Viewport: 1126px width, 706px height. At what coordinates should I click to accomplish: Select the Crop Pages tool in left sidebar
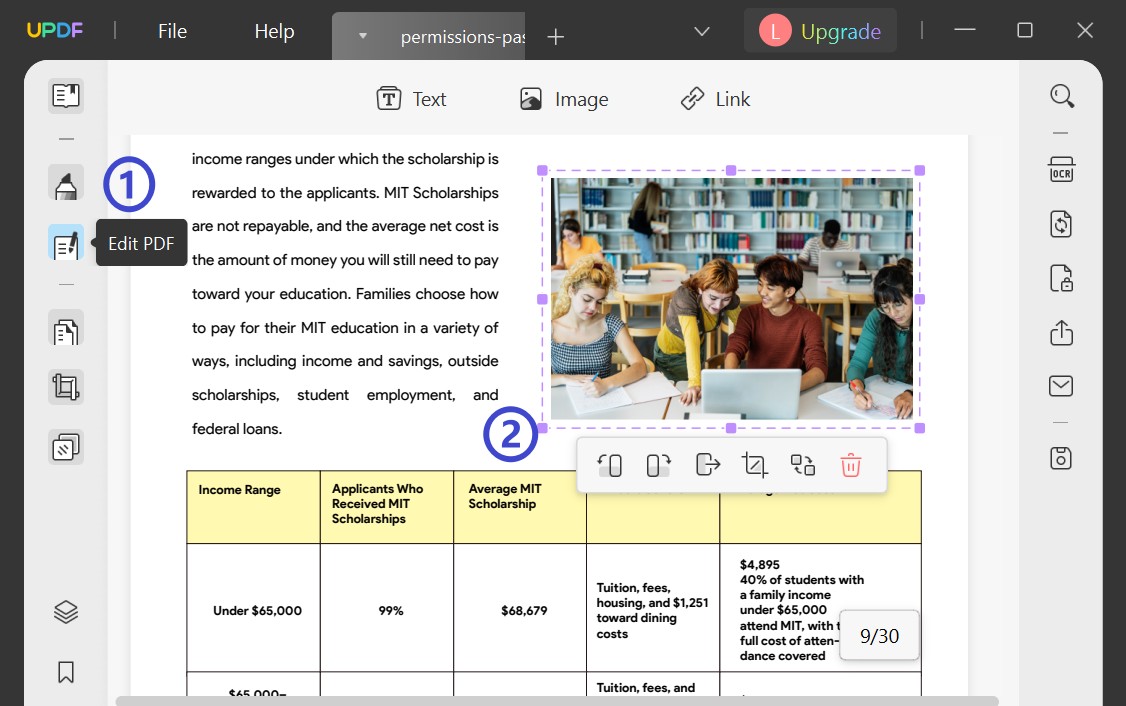(x=65, y=387)
